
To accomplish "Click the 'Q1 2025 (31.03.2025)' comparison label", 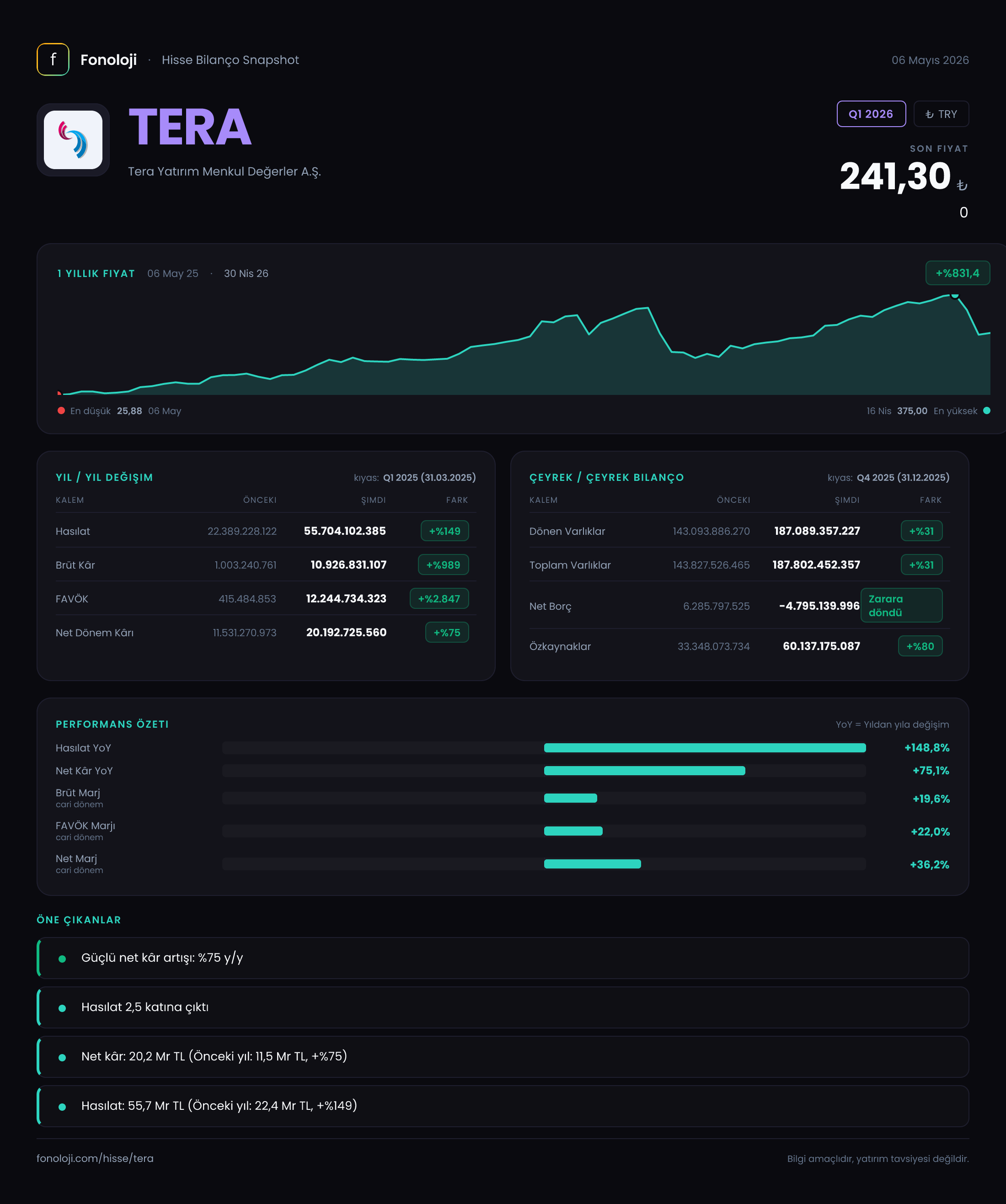I will point(429,478).
